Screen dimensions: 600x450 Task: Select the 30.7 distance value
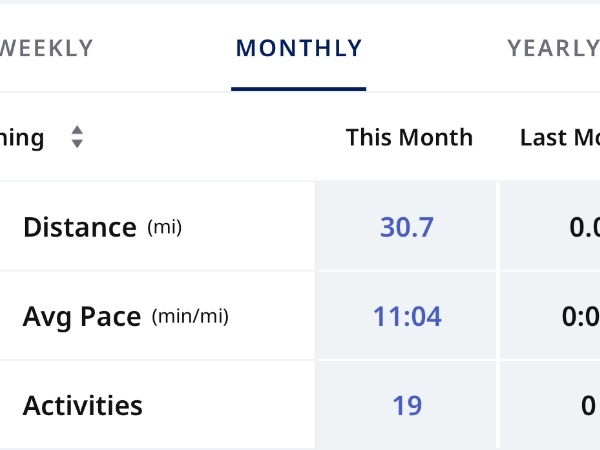pyautogui.click(x=407, y=227)
